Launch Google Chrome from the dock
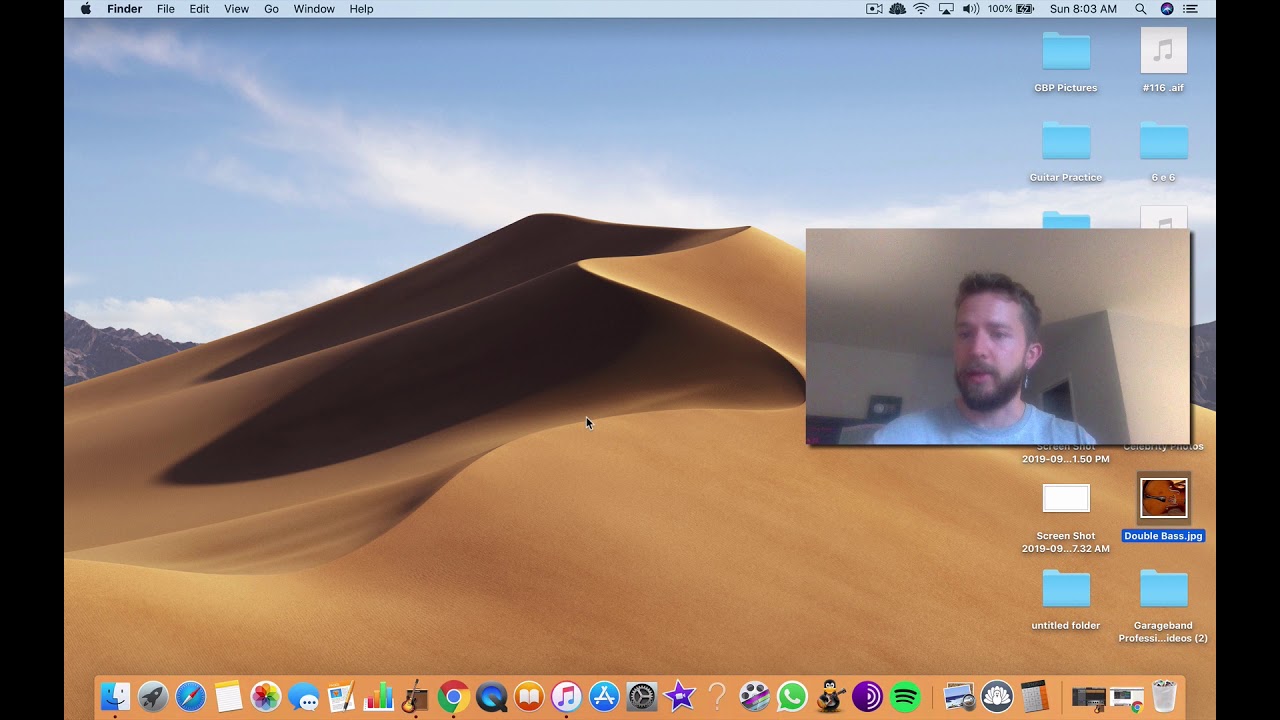This screenshot has width=1280, height=720. pyautogui.click(x=453, y=696)
